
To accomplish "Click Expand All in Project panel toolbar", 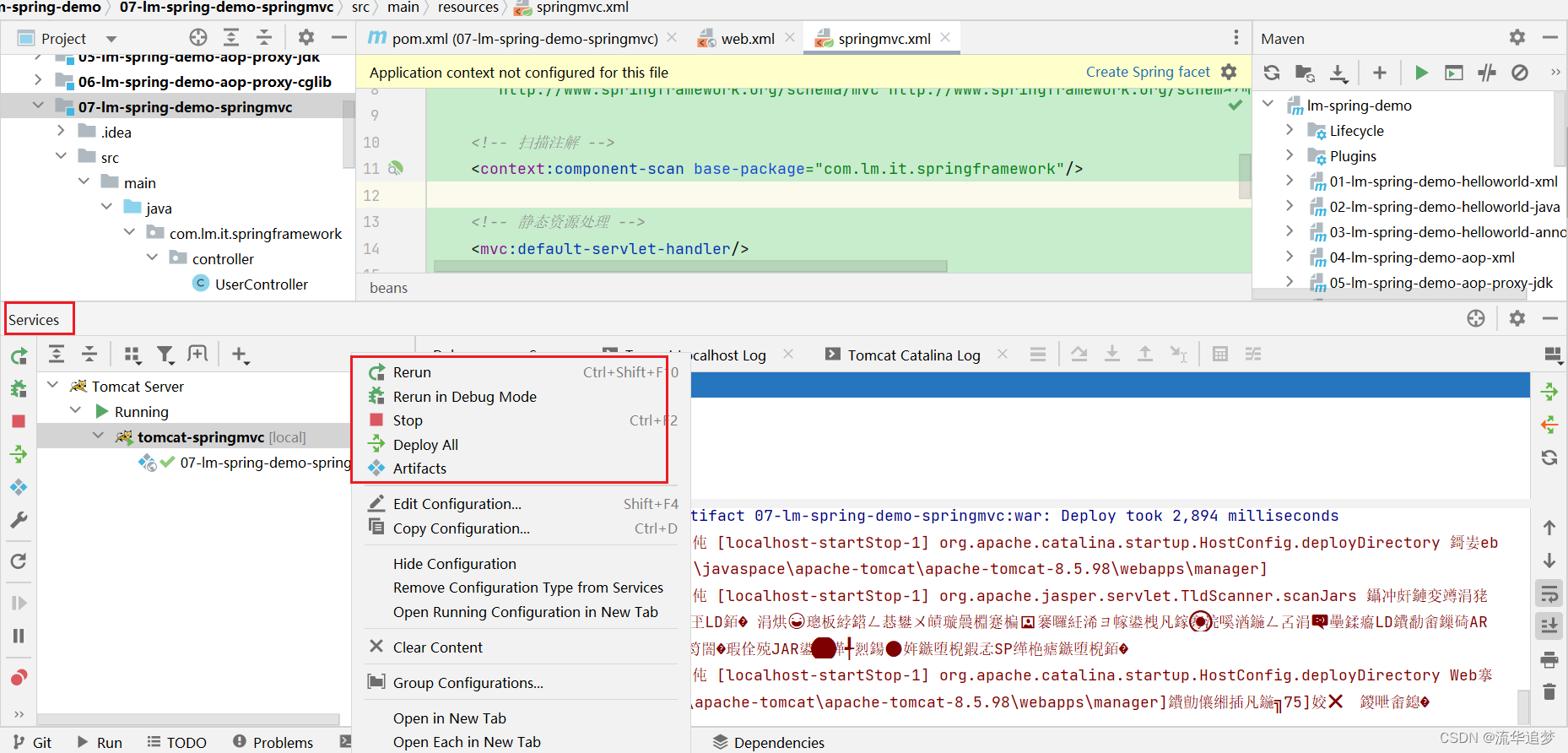I will [x=231, y=38].
